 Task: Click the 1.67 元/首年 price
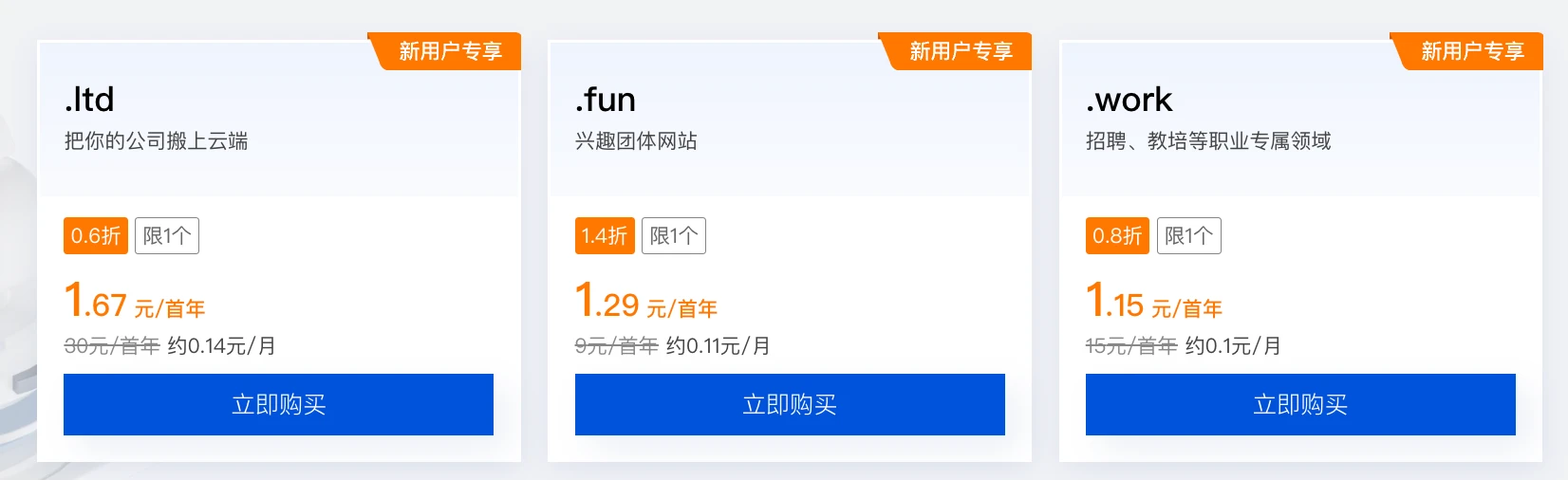click(135, 303)
